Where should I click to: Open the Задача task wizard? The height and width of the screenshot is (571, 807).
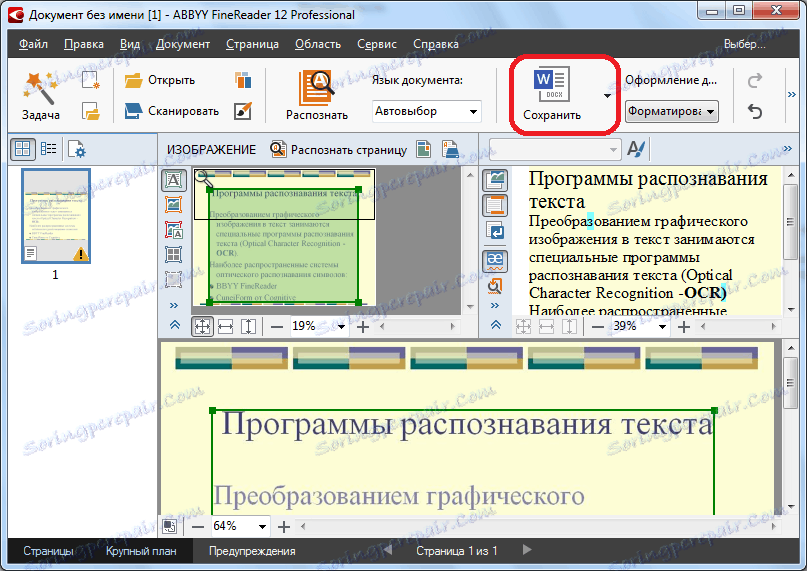40,97
